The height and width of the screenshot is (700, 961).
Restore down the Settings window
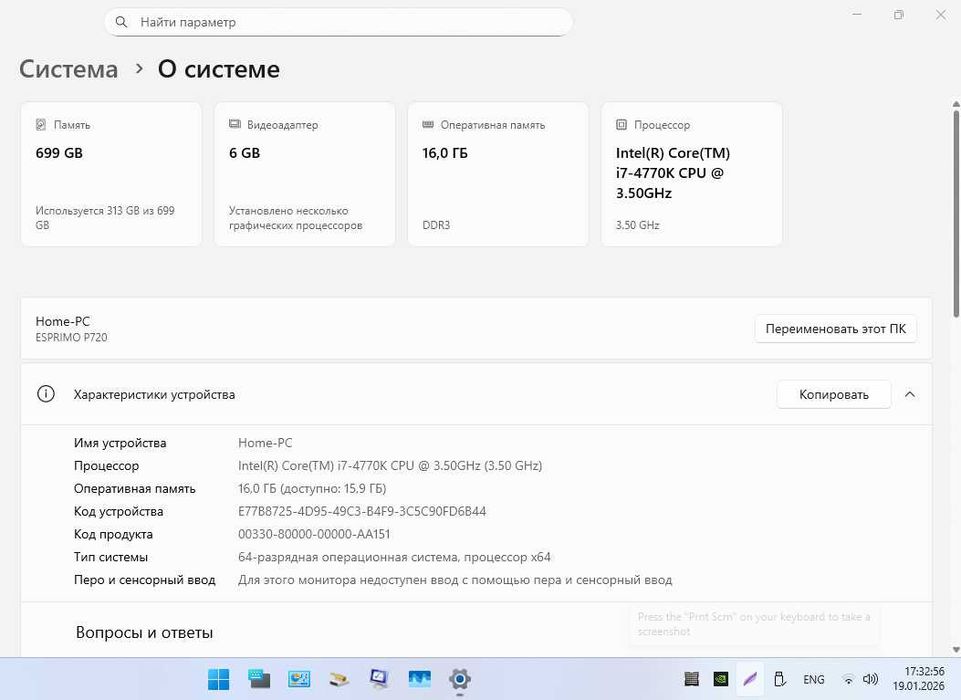point(898,14)
